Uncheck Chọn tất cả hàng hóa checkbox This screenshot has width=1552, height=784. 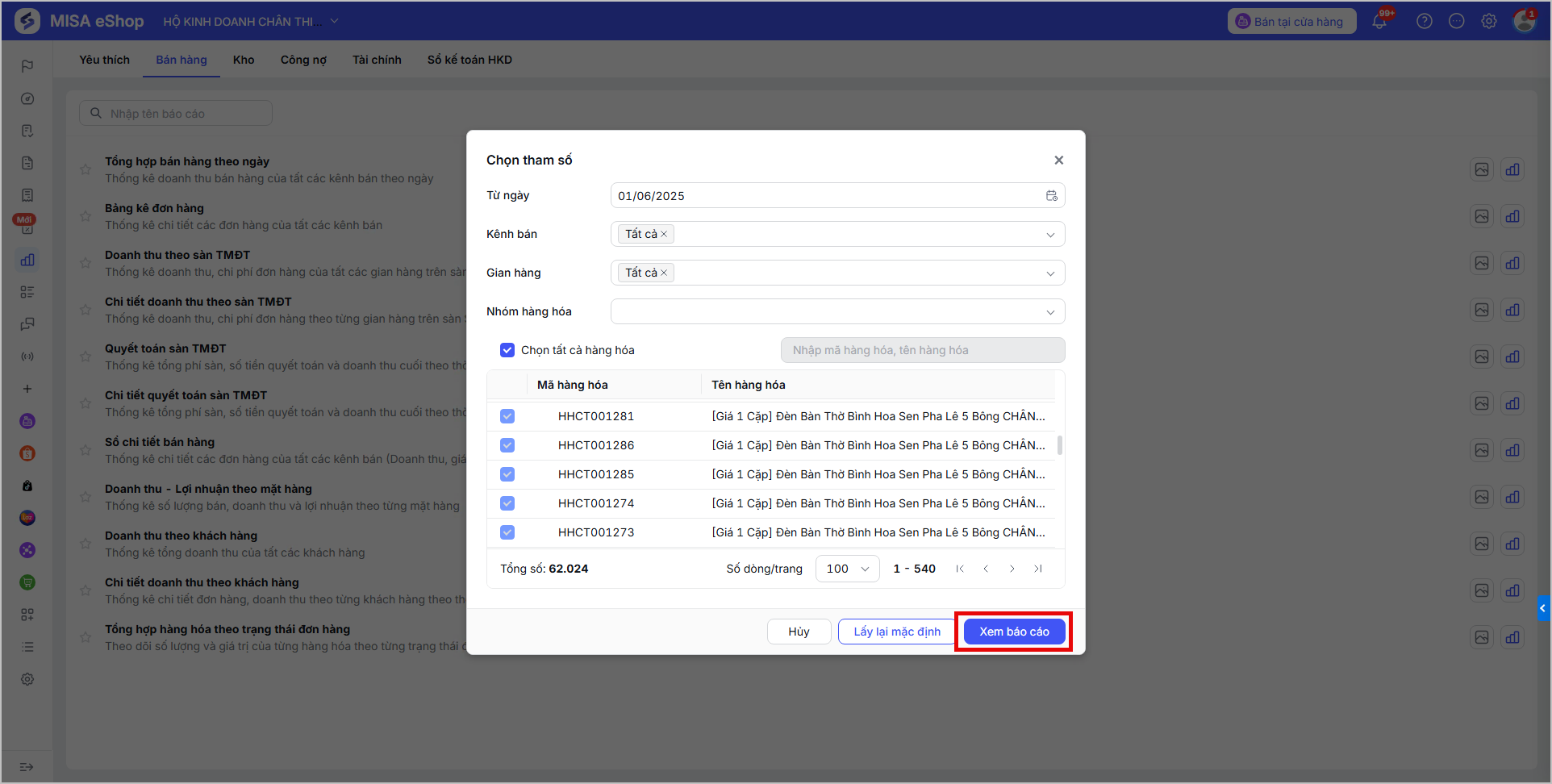507,350
